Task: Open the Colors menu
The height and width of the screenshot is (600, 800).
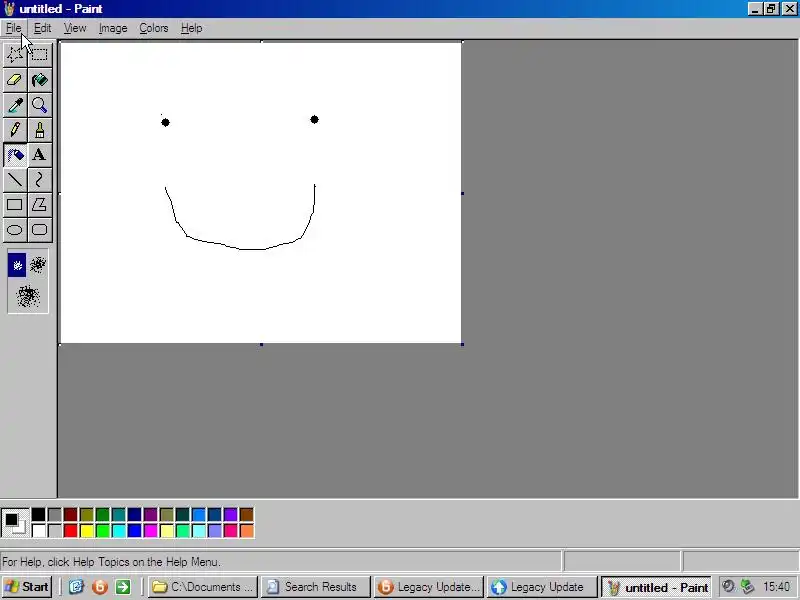Action: pyautogui.click(x=154, y=28)
